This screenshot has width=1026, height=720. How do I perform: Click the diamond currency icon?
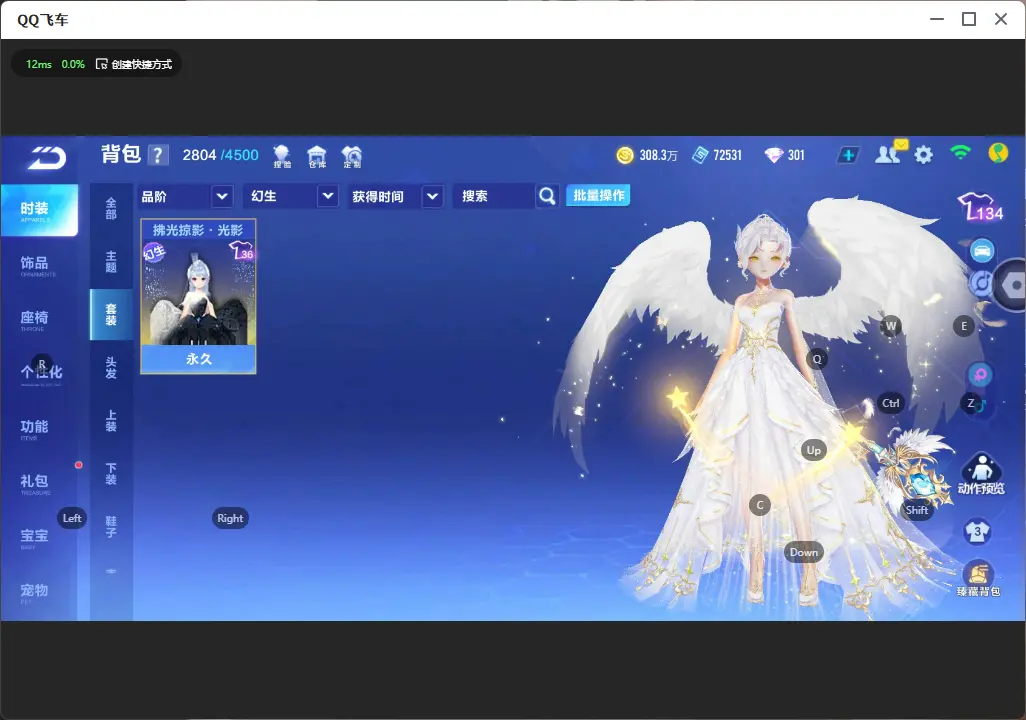[773, 155]
